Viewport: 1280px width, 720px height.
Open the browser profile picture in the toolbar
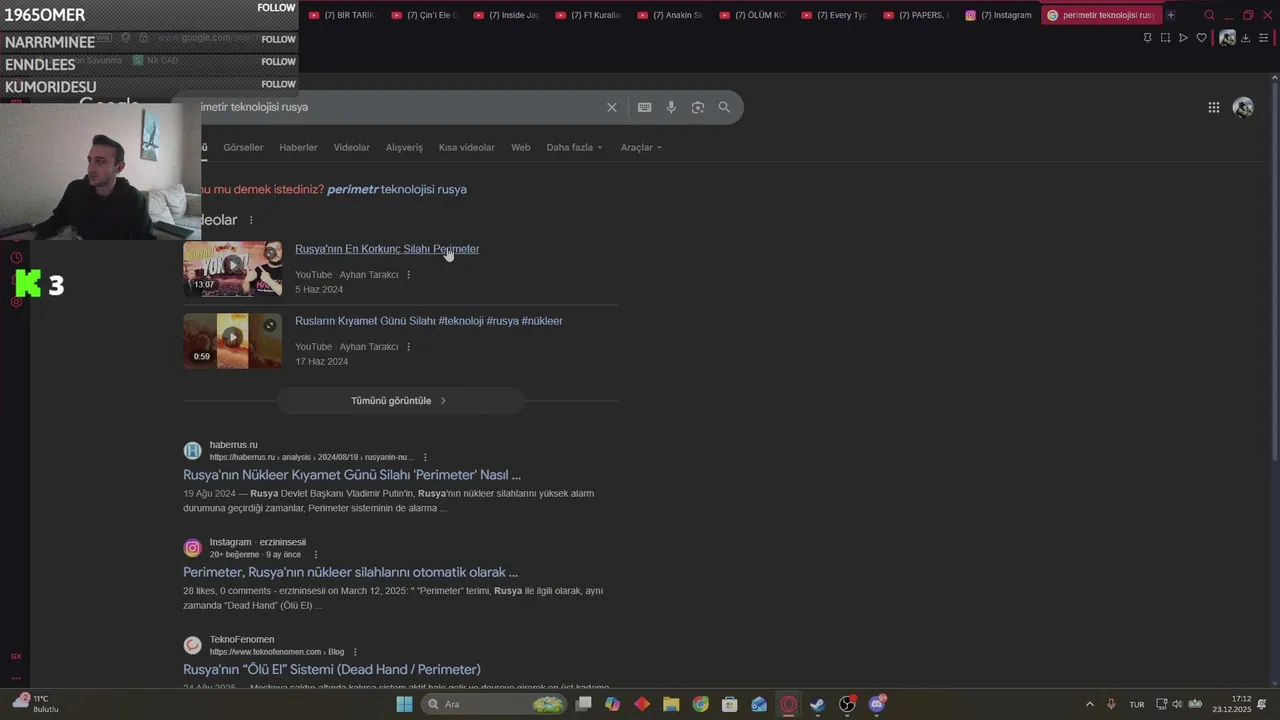click(1227, 38)
